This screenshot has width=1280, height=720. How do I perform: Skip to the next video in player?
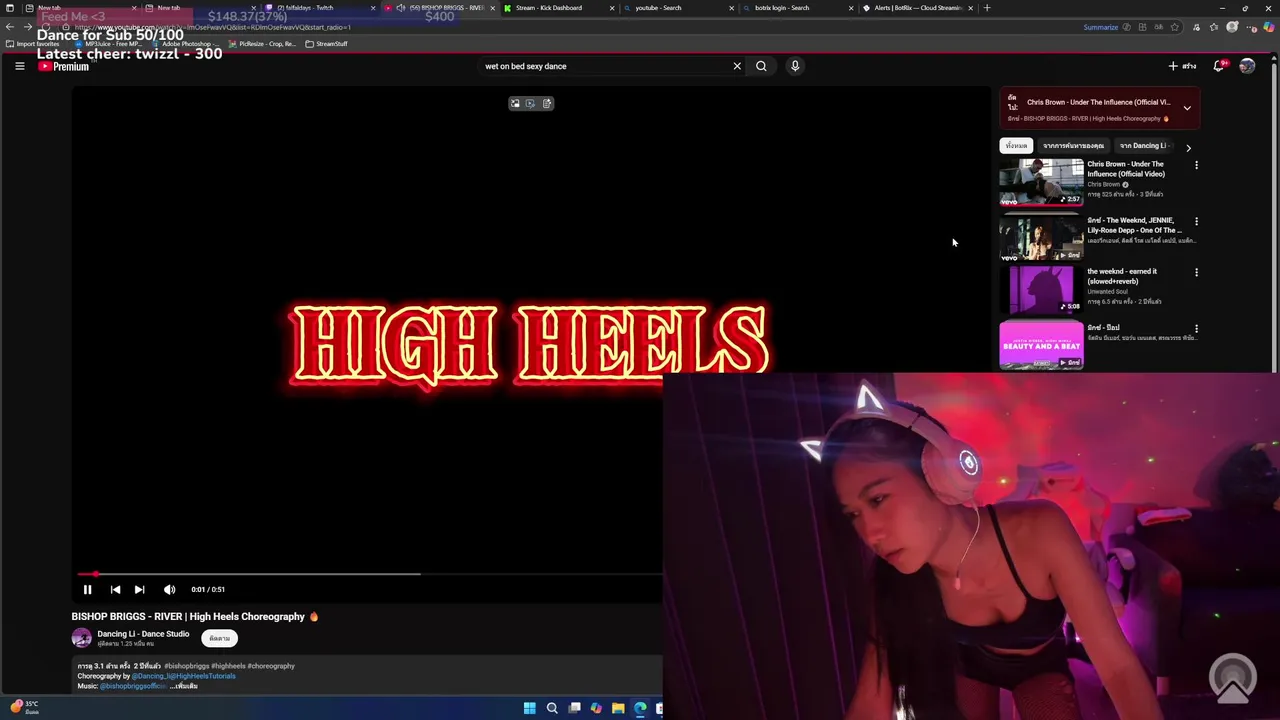point(139,589)
